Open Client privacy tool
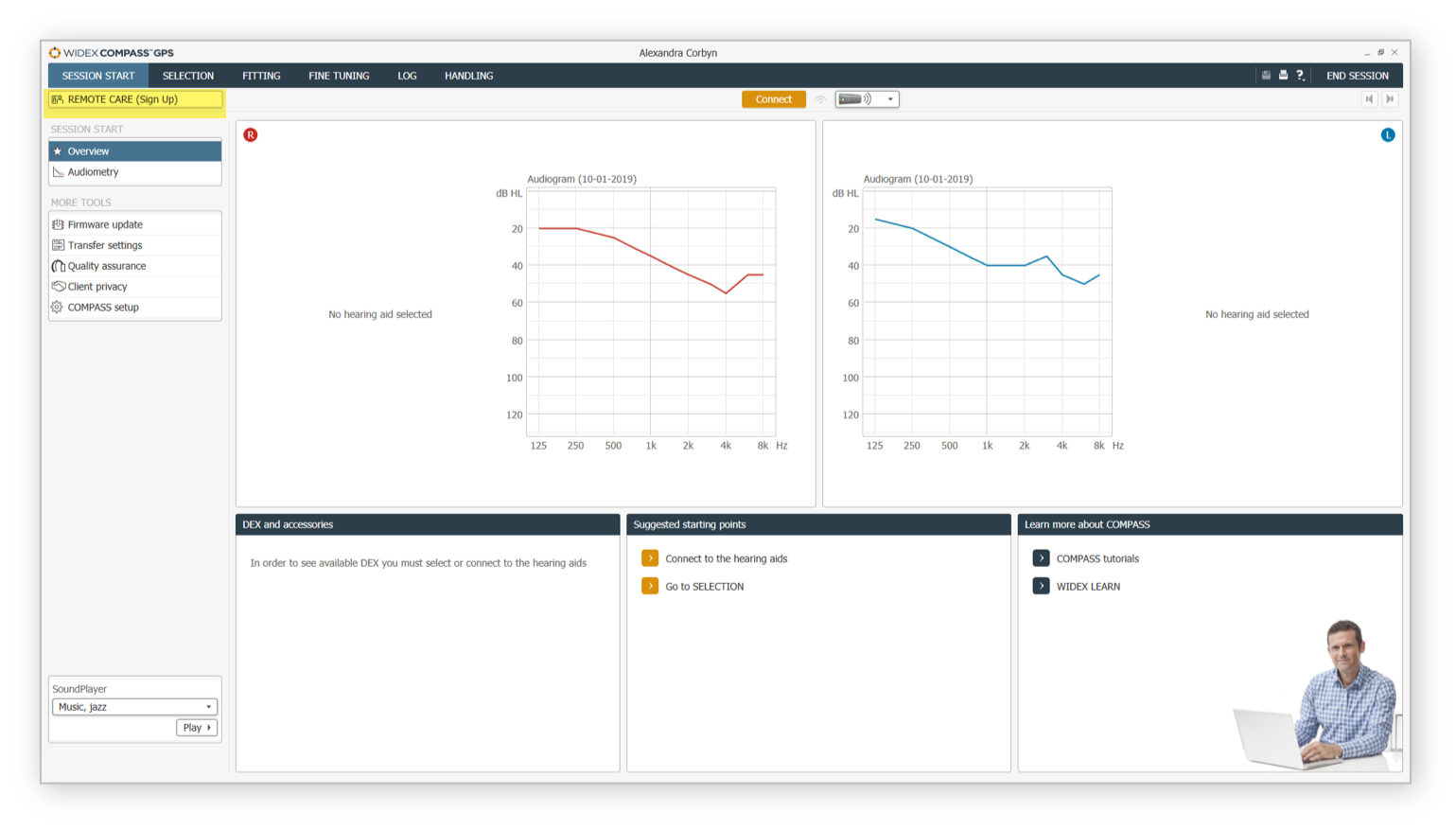Screen dimensions: 1456x830 click(135, 287)
